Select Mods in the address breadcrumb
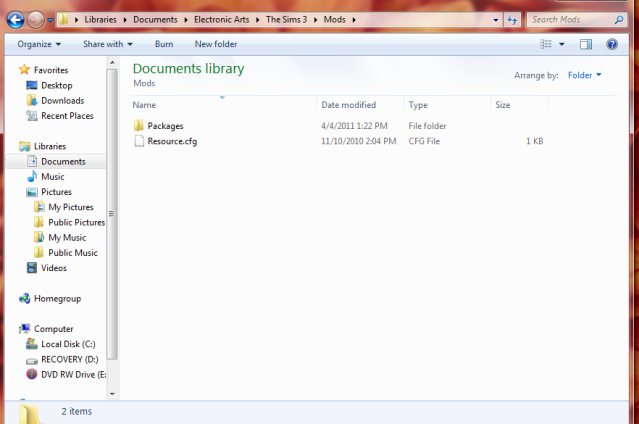This screenshot has height=424, width=639. click(x=335, y=20)
